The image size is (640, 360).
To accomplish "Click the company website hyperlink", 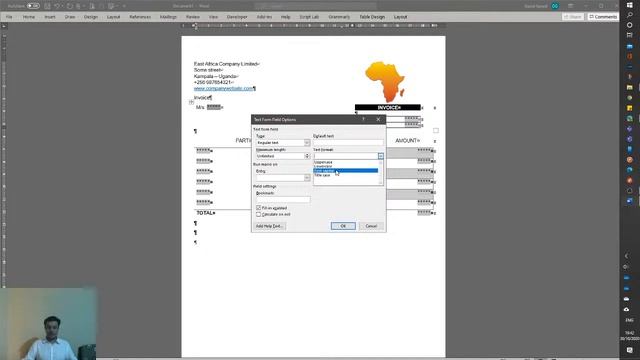I will click(x=223, y=89).
